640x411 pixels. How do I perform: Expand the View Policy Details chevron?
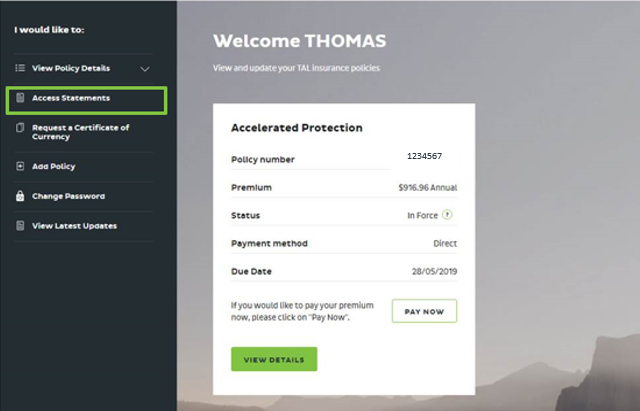pyautogui.click(x=145, y=69)
